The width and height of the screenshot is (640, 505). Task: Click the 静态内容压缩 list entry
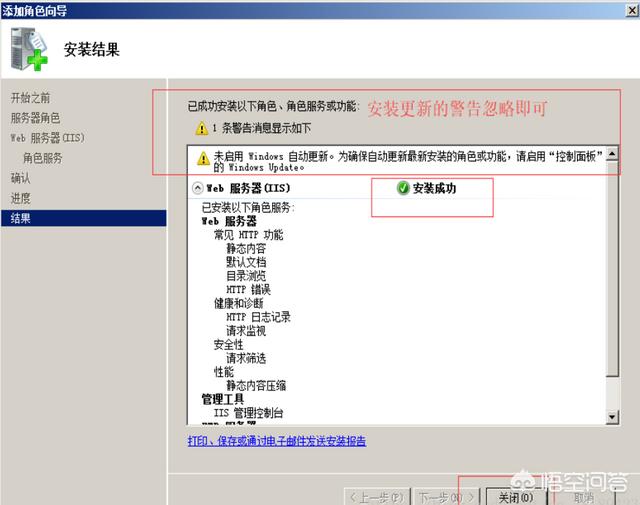[256, 385]
